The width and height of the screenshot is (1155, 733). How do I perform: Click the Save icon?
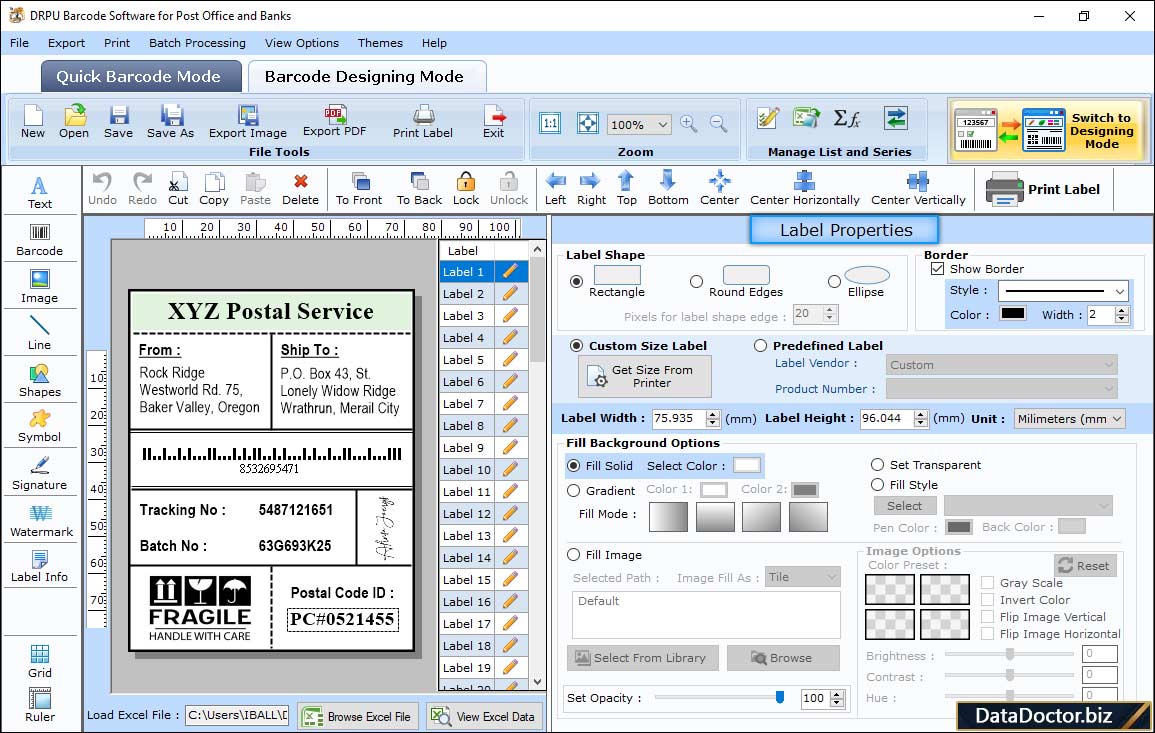[119, 122]
